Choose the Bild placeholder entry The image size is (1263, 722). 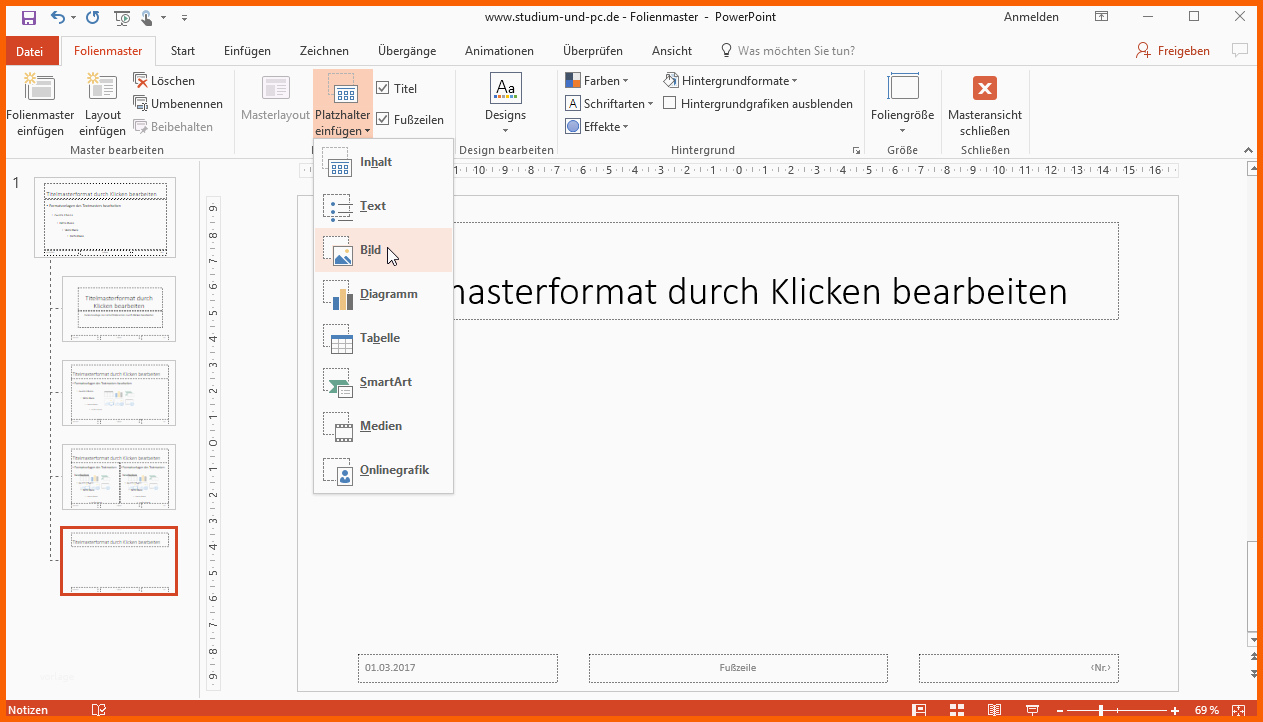[x=383, y=250]
